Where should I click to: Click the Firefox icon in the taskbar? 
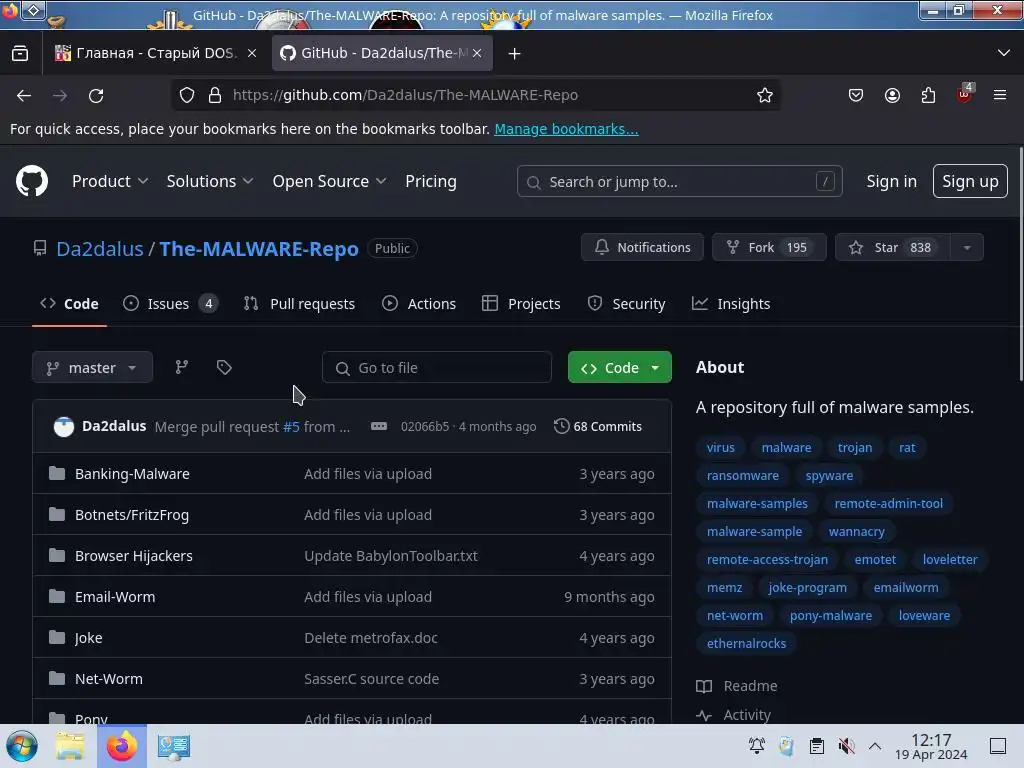[122, 746]
